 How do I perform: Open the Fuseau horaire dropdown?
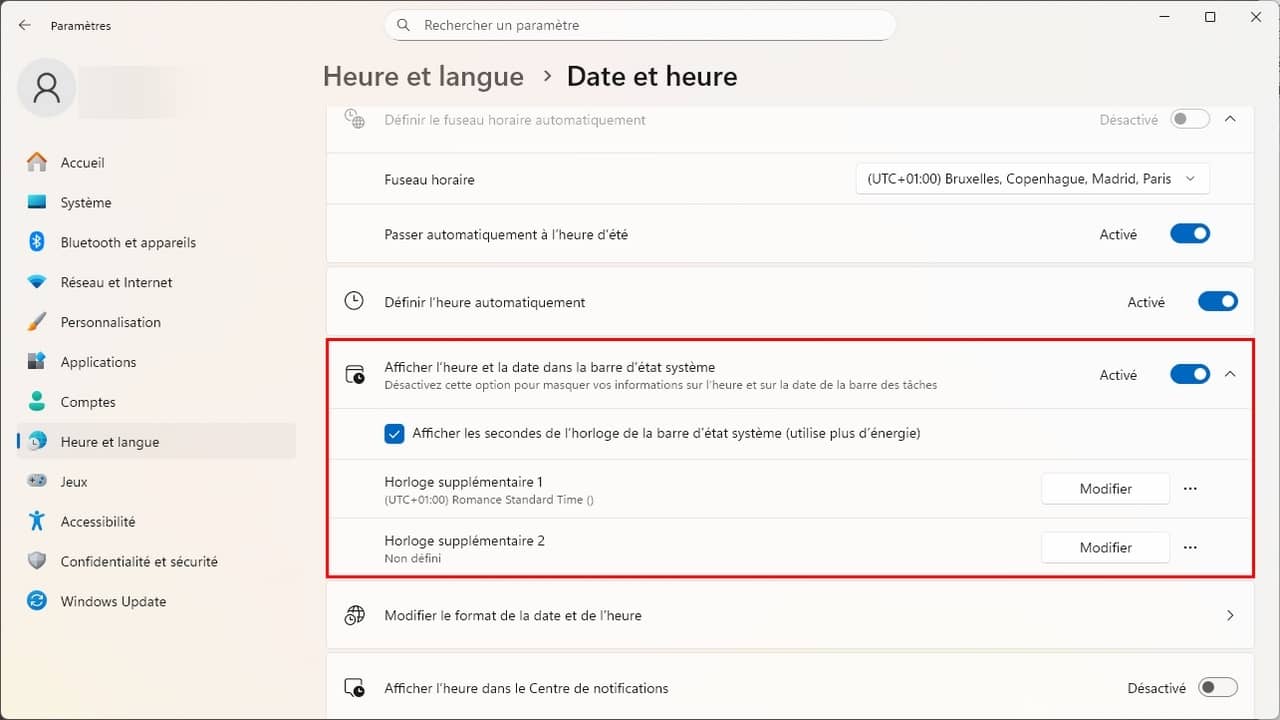coord(1032,179)
